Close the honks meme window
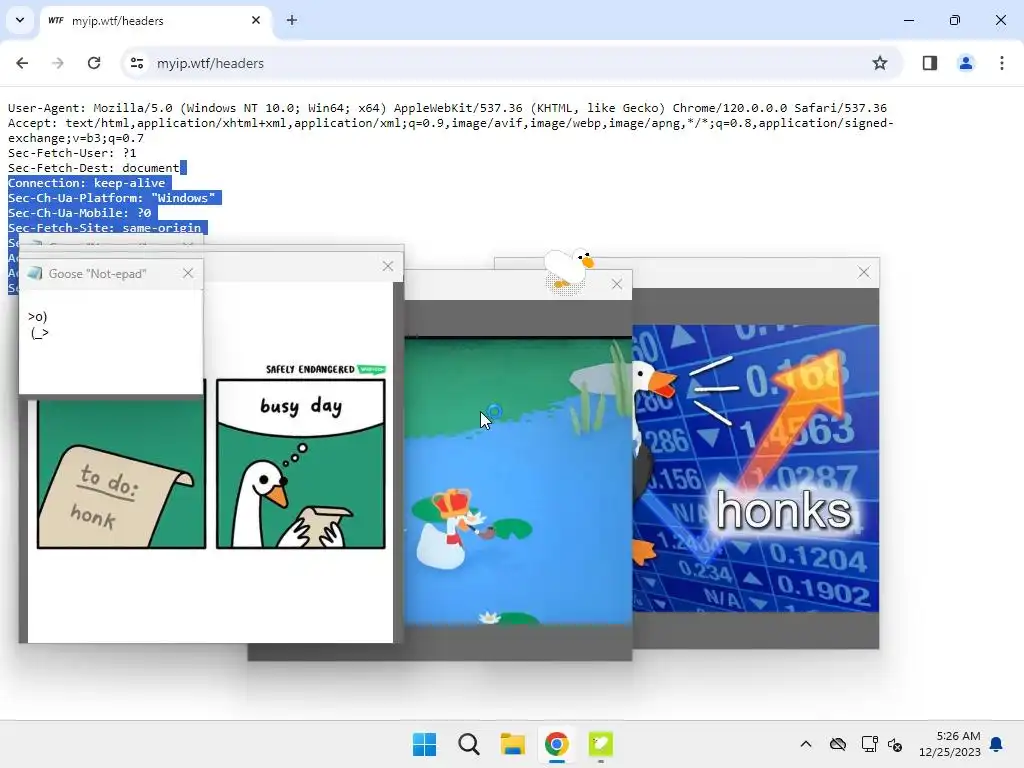Screen dimensions: 1024x768 [x=864, y=272]
